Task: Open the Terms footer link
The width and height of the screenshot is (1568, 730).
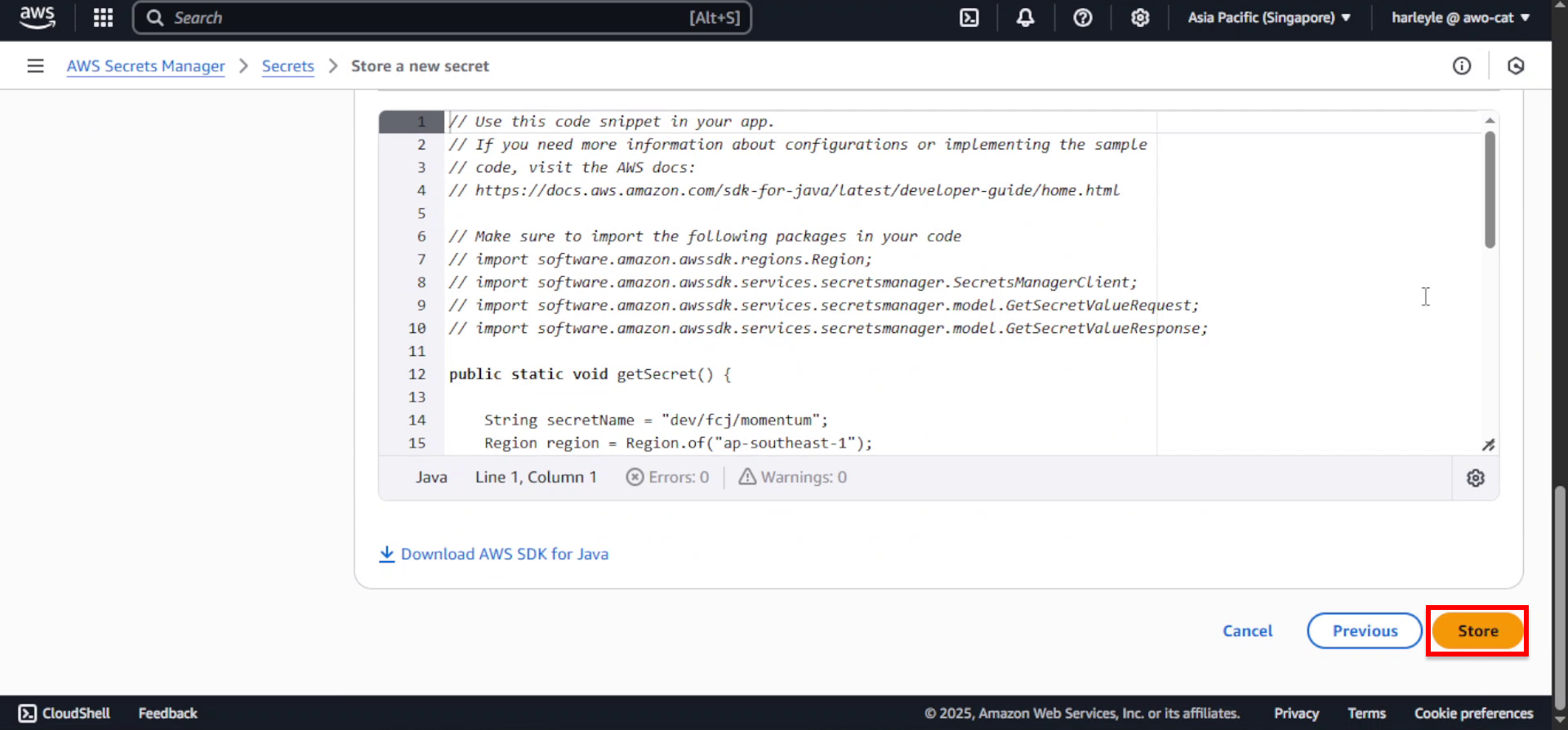Action: [1366, 713]
